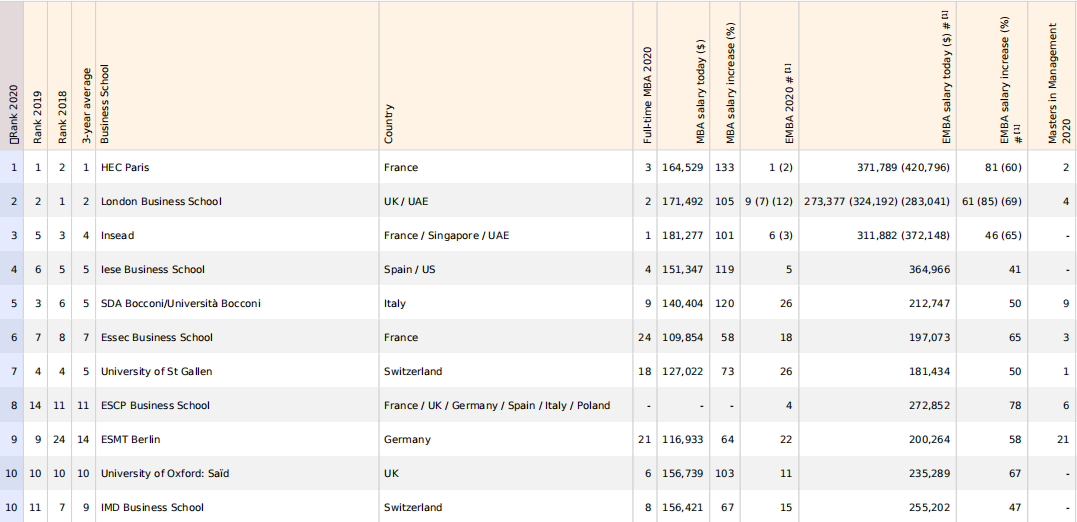The width and height of the screenshot is (1077, 522).
Task: Click the Insead school name
Action: coord(117,235)
